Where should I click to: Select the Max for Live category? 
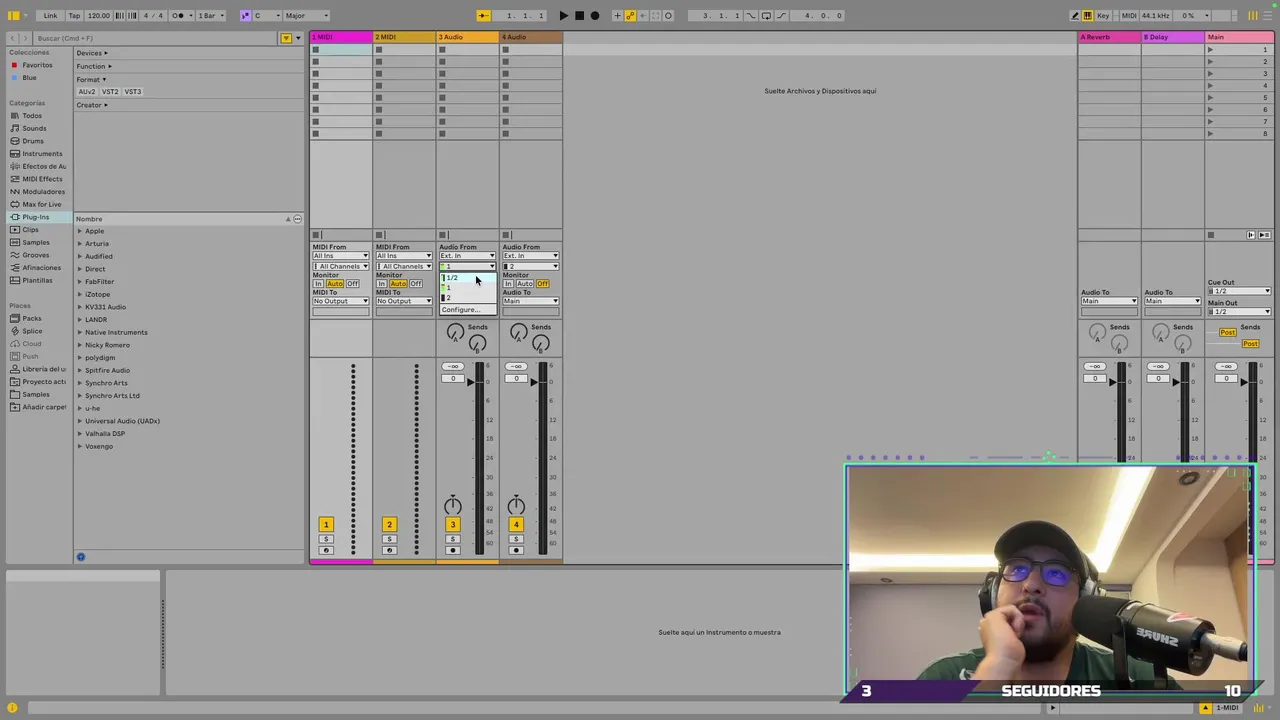click(x=41, y=204)
